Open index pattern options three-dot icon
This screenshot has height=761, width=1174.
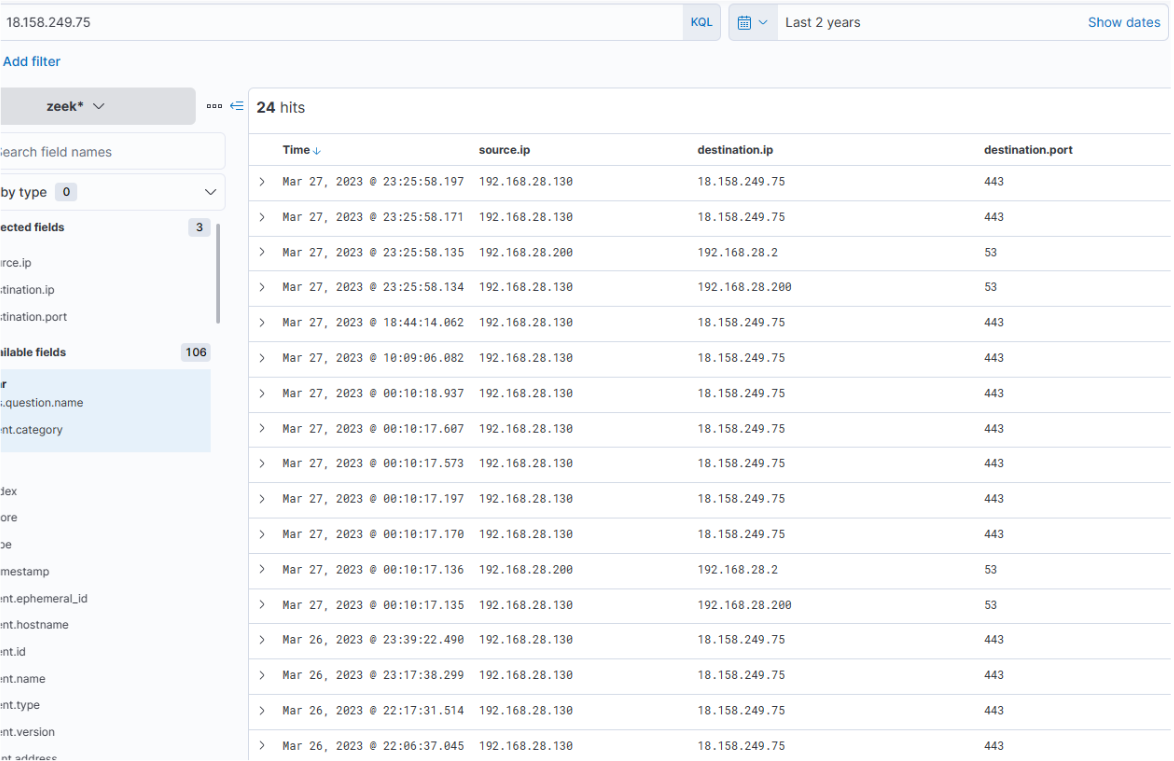(214, 106)
